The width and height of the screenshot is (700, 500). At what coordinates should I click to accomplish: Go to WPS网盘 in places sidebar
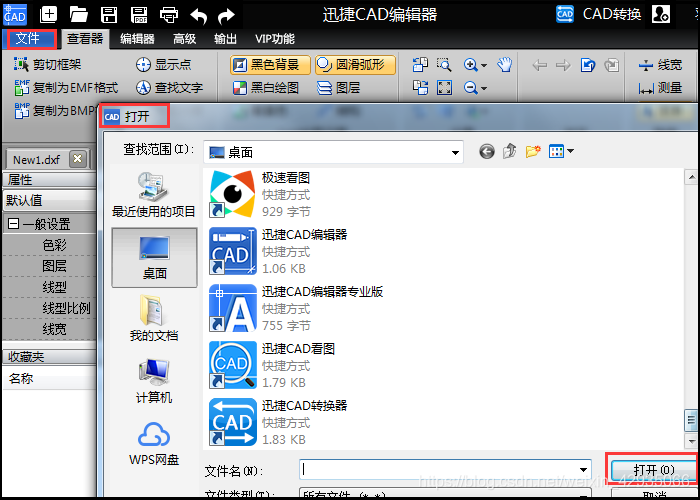154,443
